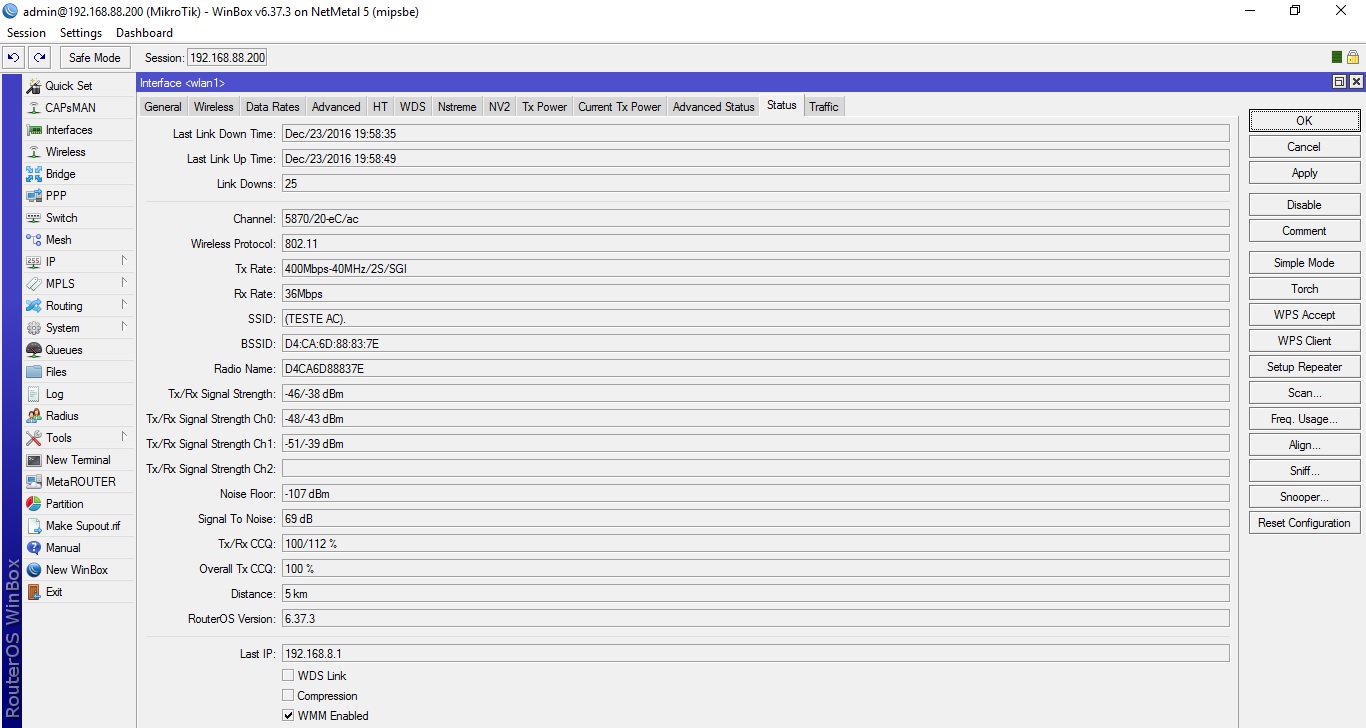The height and width of the screenshot is (728, 1366).
Task: Switch to the Advanced Status tab
Action: 714,107
